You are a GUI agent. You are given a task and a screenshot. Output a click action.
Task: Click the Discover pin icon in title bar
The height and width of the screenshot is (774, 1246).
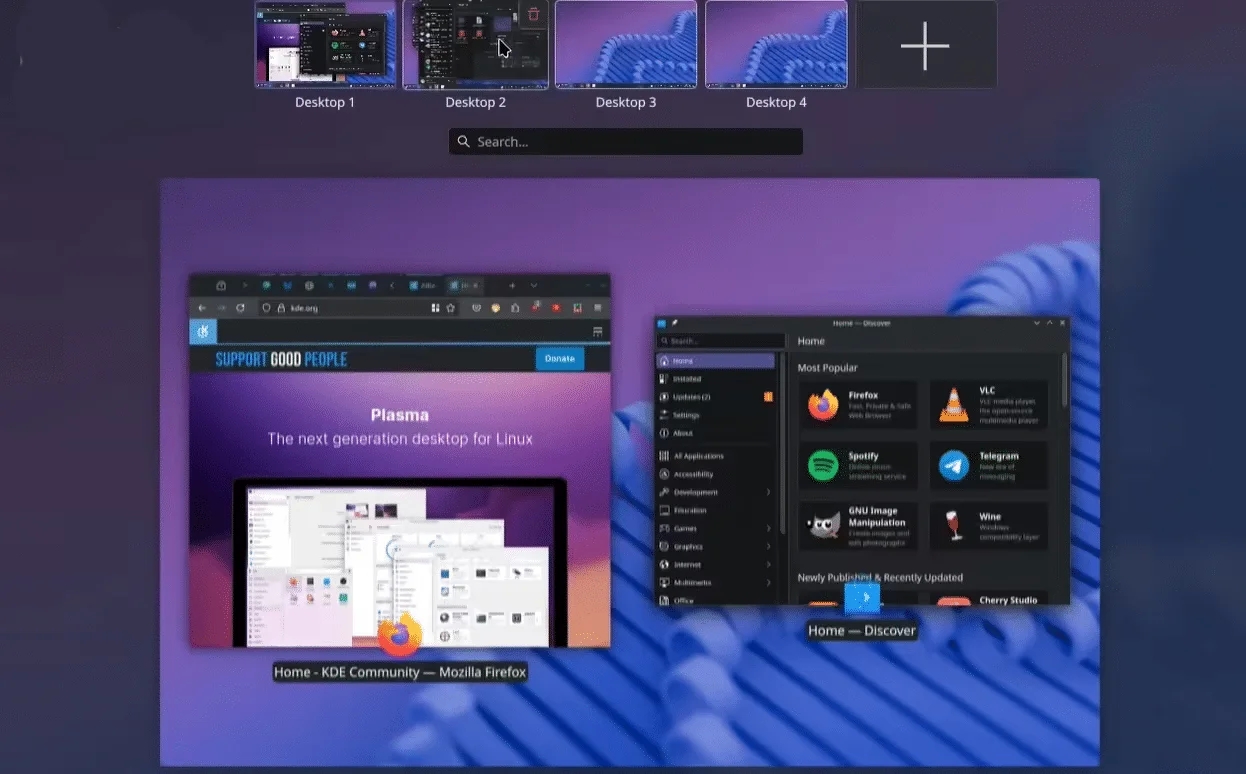tap(675, 323)
